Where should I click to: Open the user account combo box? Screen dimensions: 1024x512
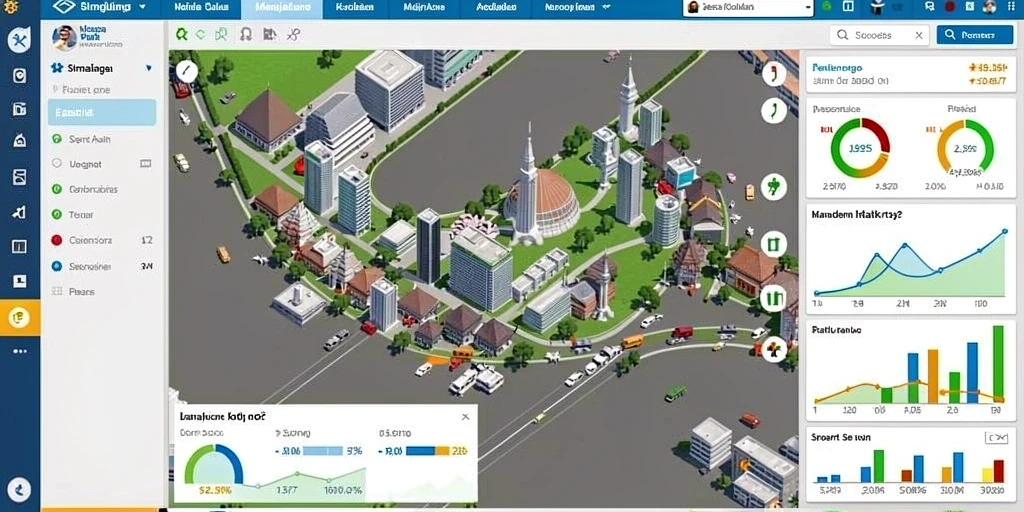(x=748, y=8)
